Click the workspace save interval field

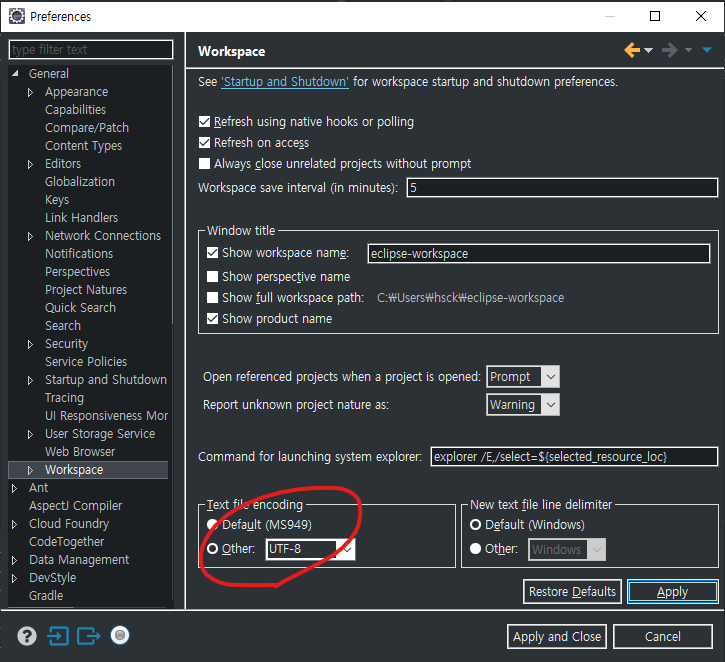point(562,188)
